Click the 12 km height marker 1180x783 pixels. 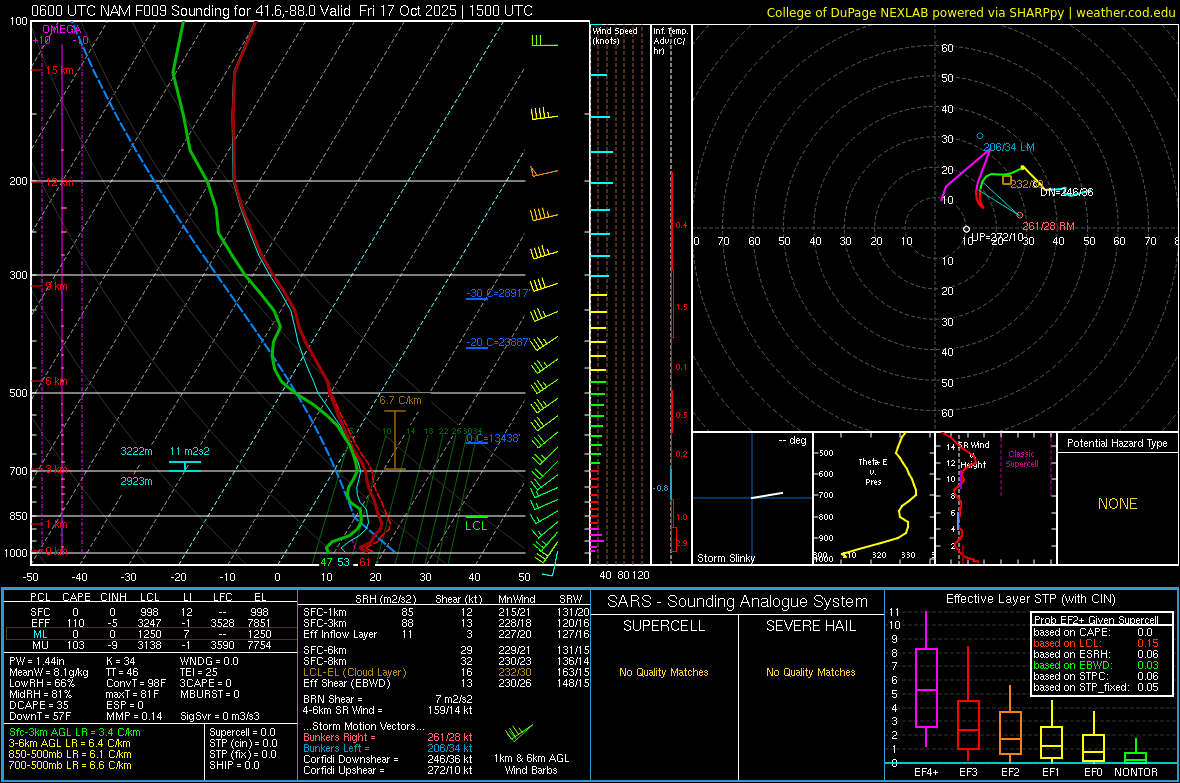pos(59,183)
